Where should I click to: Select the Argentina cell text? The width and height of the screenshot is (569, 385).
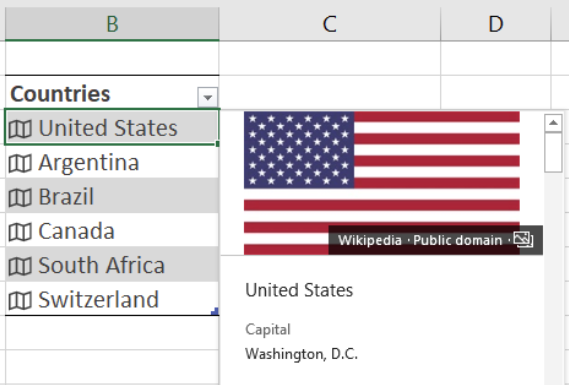point(89,163)
